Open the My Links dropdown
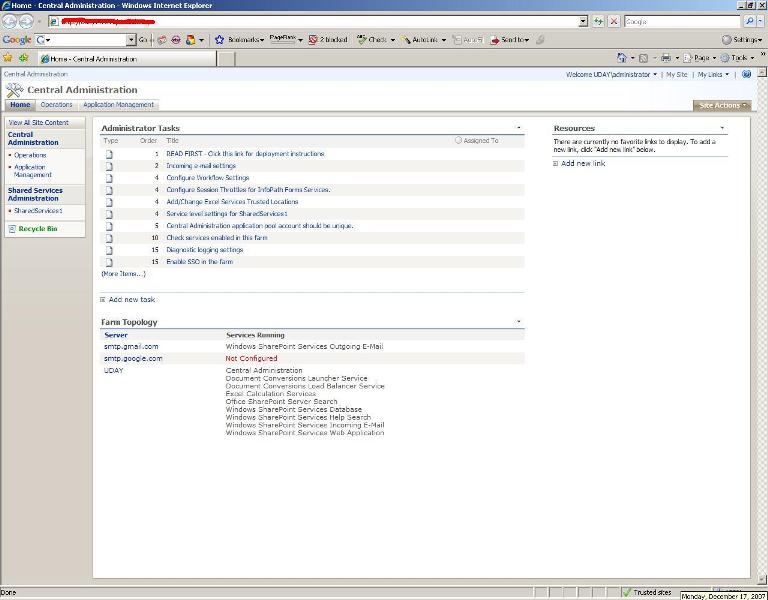The height and width of the screenshot is (600, 768). [x=713, y=74]
